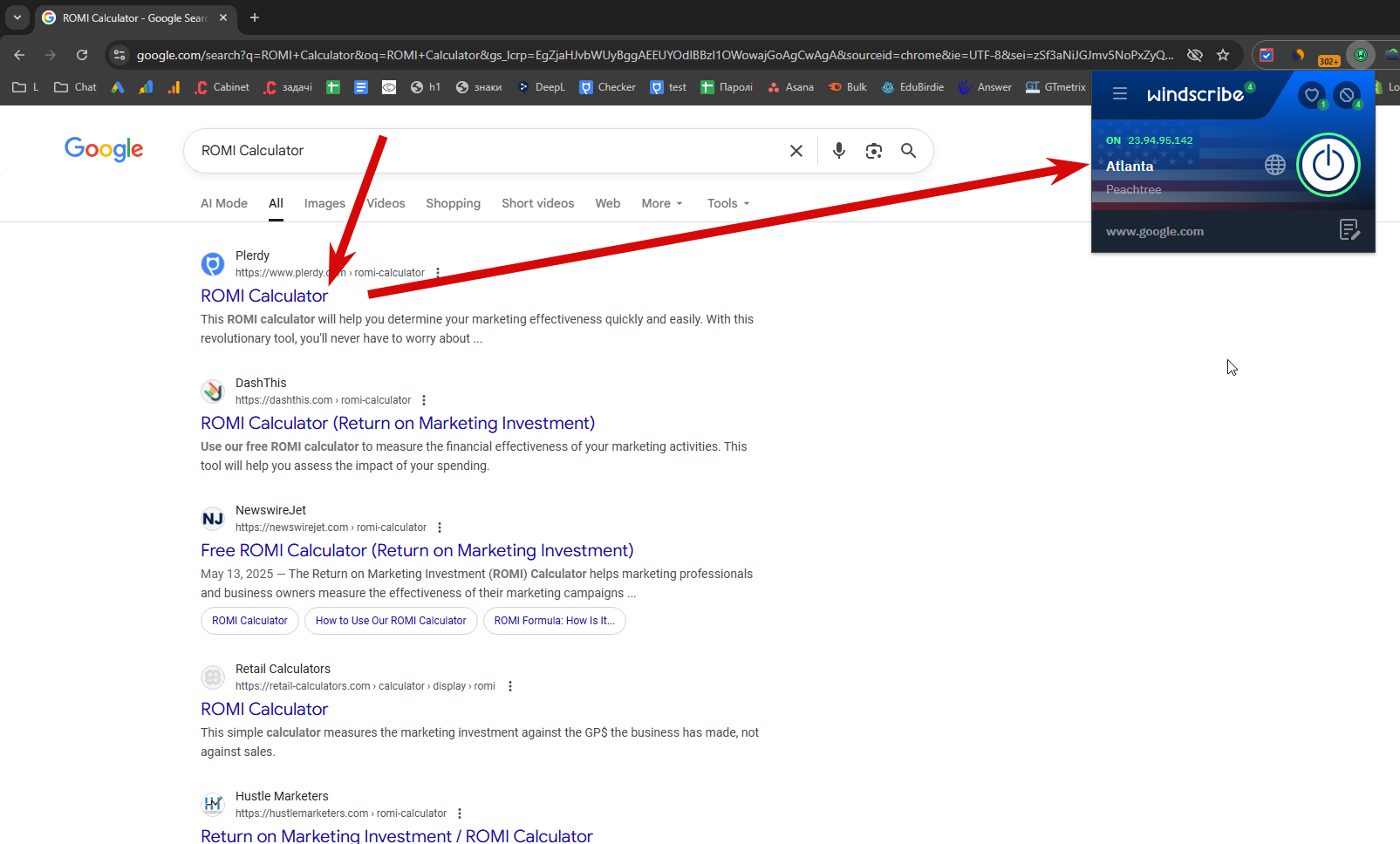Switch to the Images tab
The width and height of the screenshot is (1400, 844).
tap(324, 203)
